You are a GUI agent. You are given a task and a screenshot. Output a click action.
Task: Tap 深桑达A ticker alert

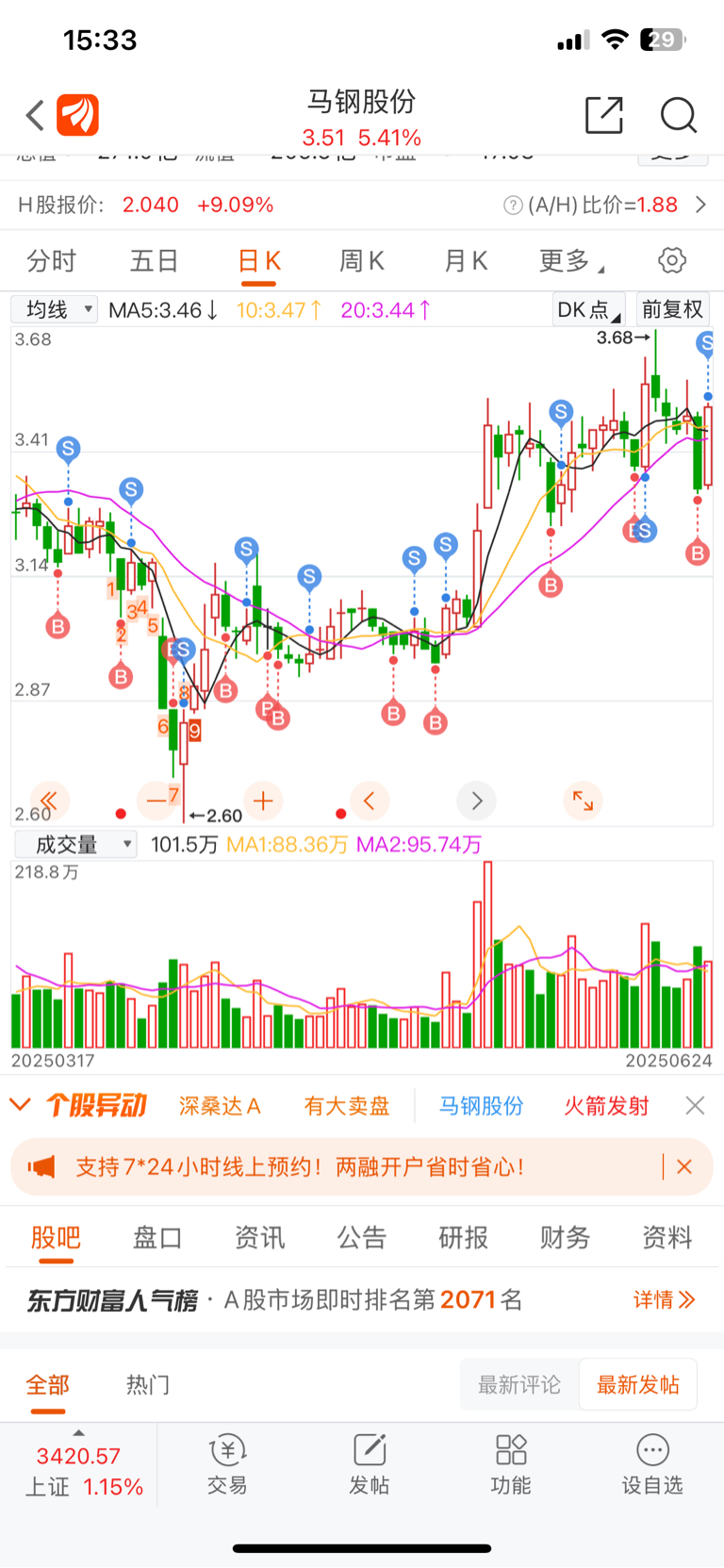click(x=221, y=1105)
